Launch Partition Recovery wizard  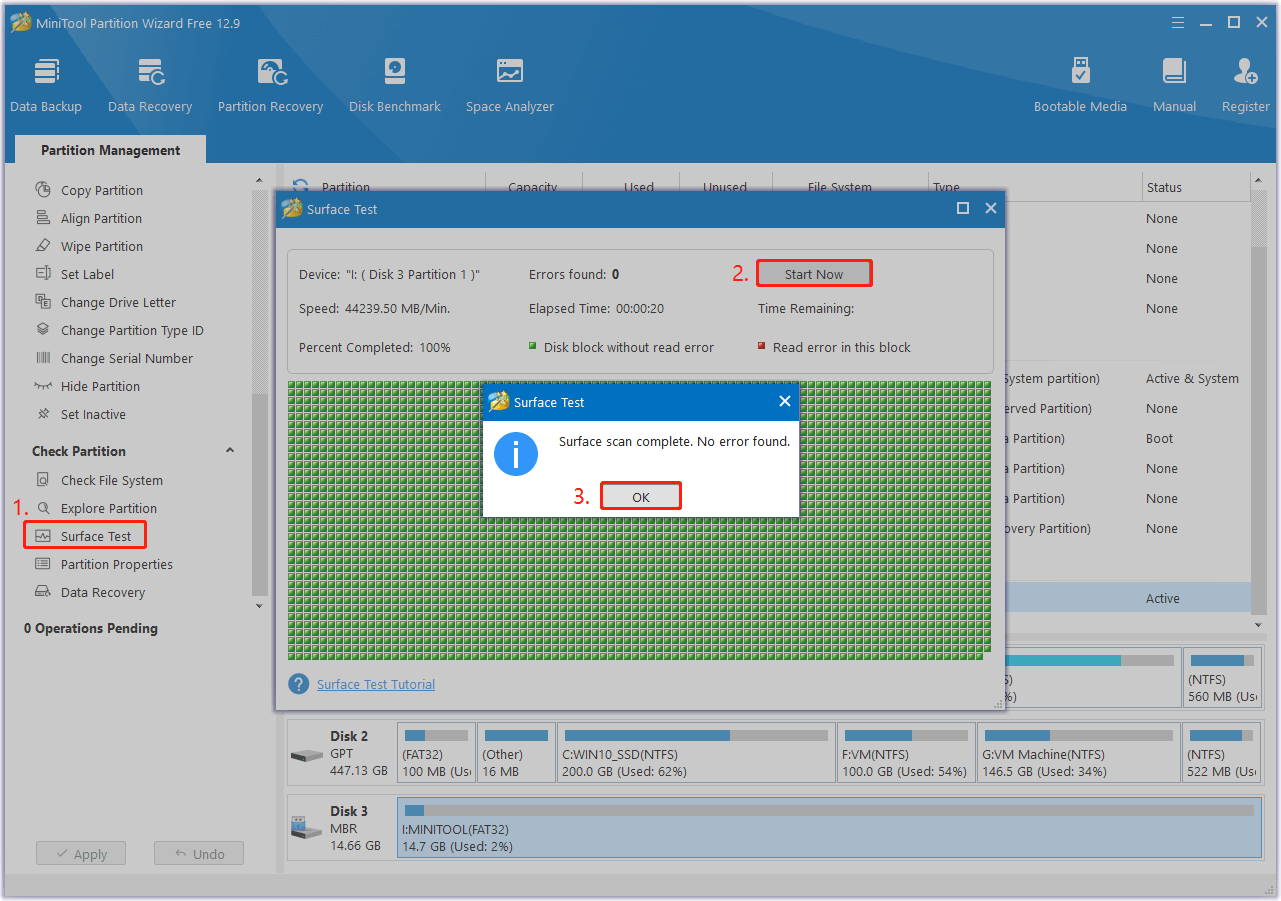[x=270, y=86]
